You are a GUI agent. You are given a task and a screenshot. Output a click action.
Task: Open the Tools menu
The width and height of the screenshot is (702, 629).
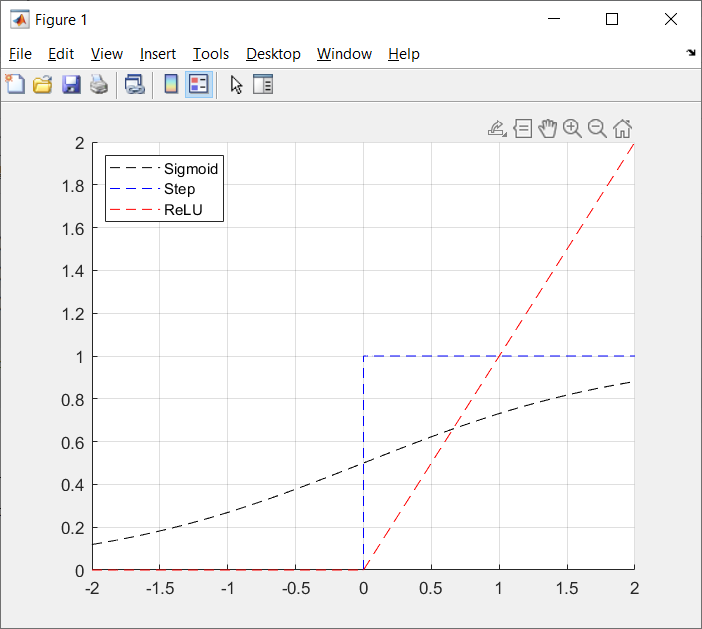pos(211,54)
